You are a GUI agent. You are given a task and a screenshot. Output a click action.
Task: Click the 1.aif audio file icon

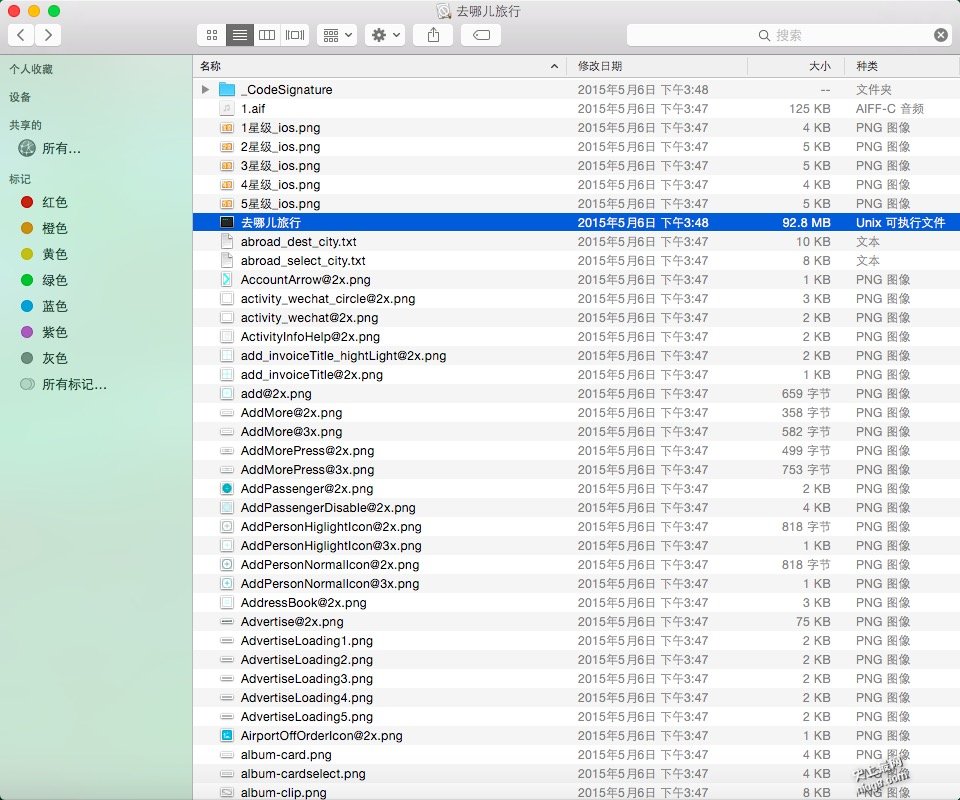(227, 108)
